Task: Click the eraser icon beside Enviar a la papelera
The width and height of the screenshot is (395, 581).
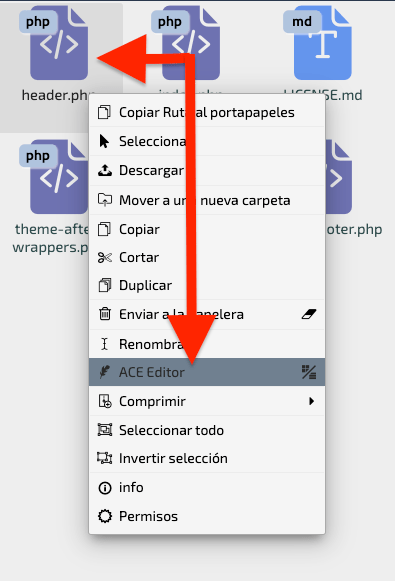Action: point(309,314)
